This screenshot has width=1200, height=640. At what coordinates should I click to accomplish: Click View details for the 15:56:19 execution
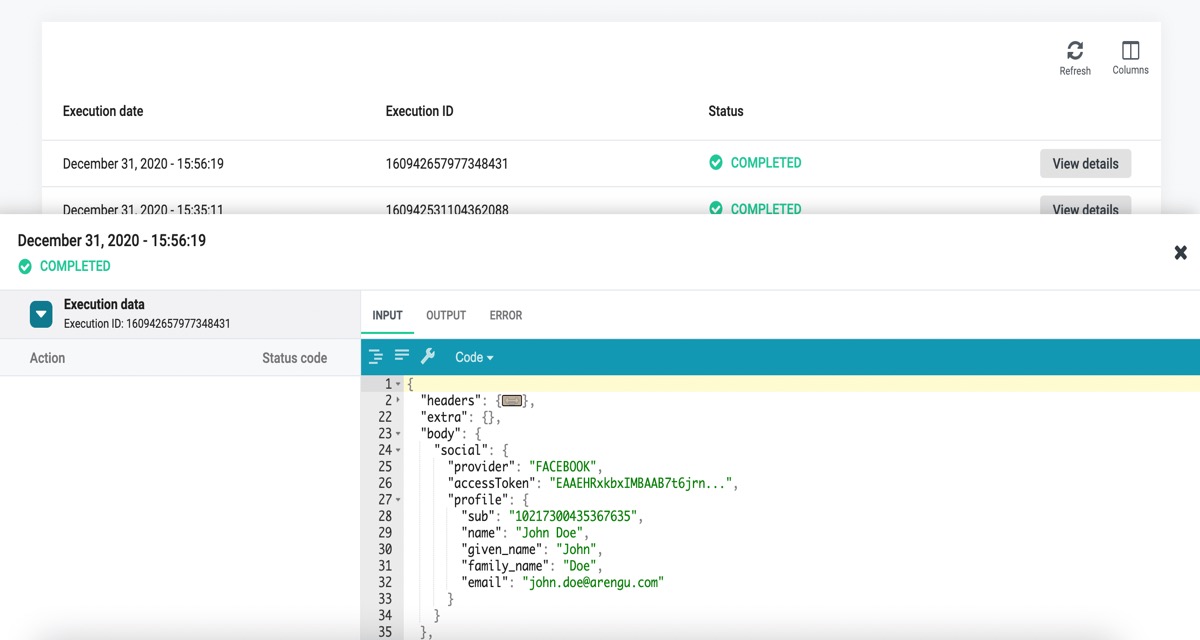[x=1085, y=163]
